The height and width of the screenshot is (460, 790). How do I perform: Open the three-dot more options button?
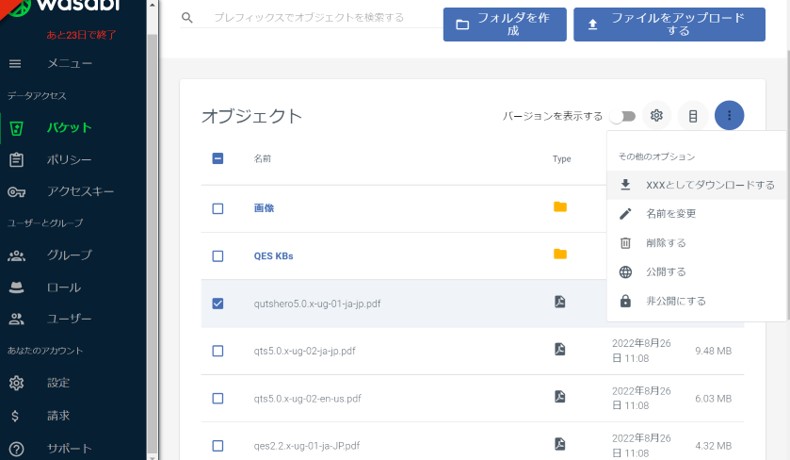729,116
